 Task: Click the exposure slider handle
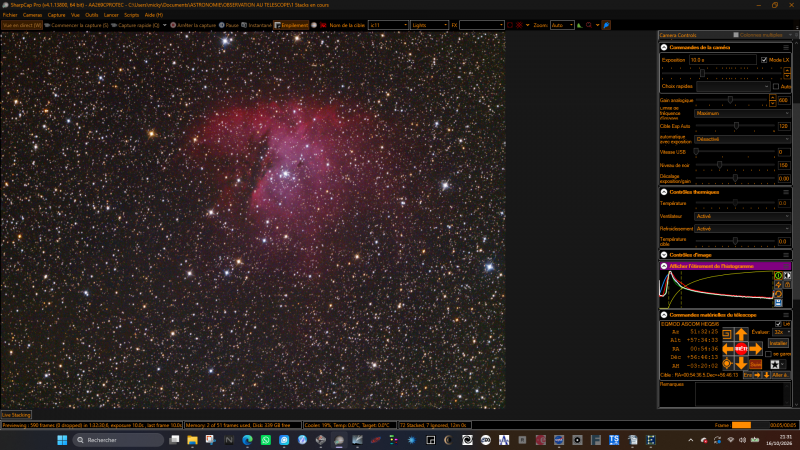(x=703, y=73)
